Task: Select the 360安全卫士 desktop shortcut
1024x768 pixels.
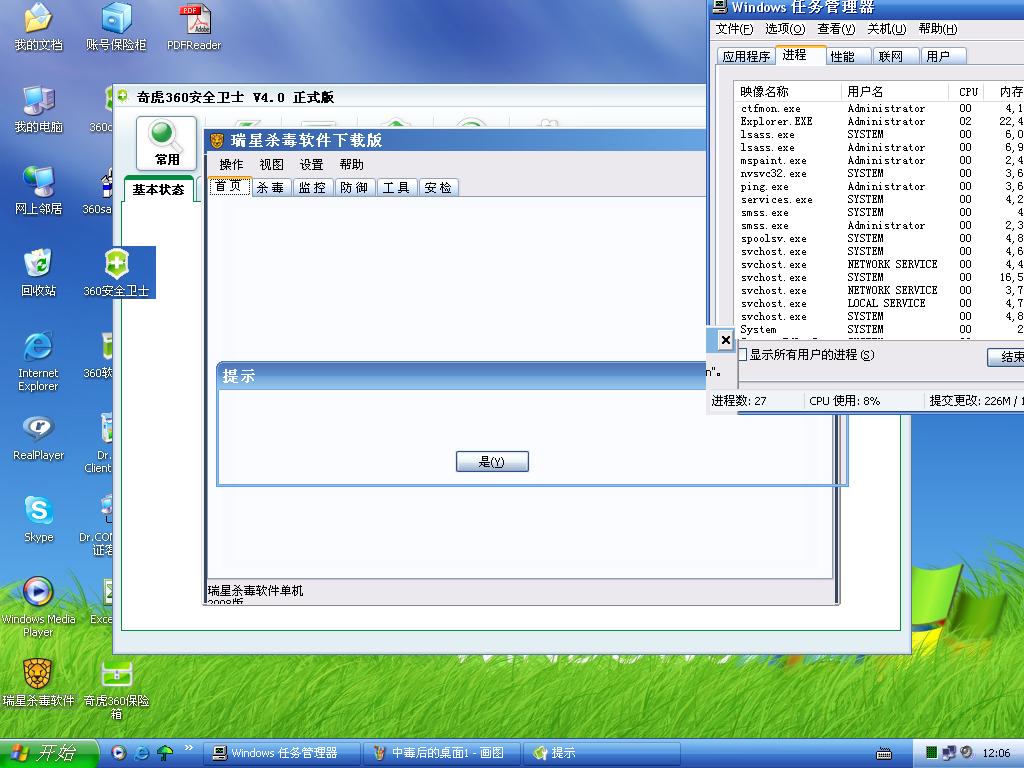Action: 116,273
